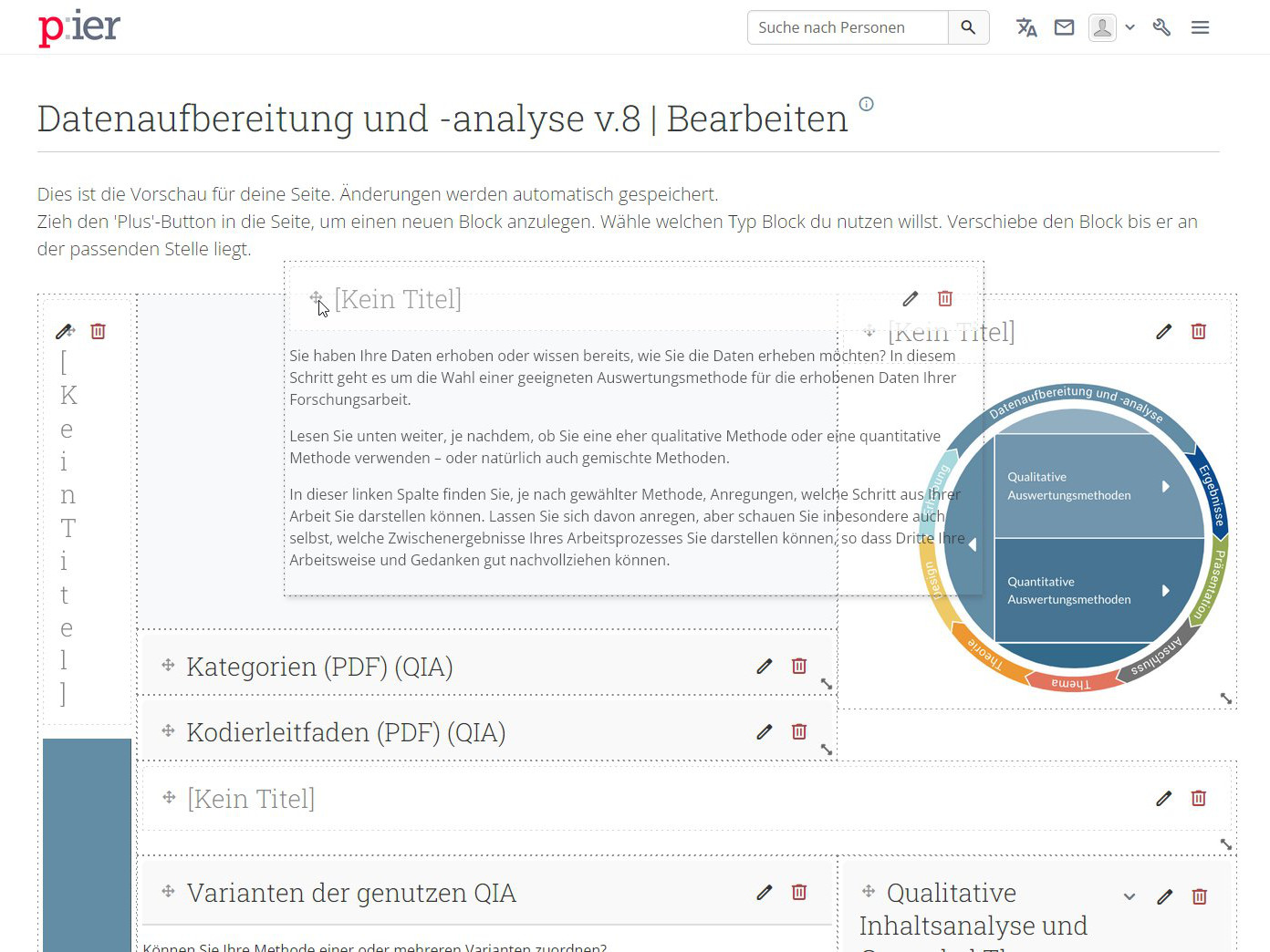Edit the Varianten der genutzen QIA block
Viewport: 1270px width, 952px height.
point(764,893)
